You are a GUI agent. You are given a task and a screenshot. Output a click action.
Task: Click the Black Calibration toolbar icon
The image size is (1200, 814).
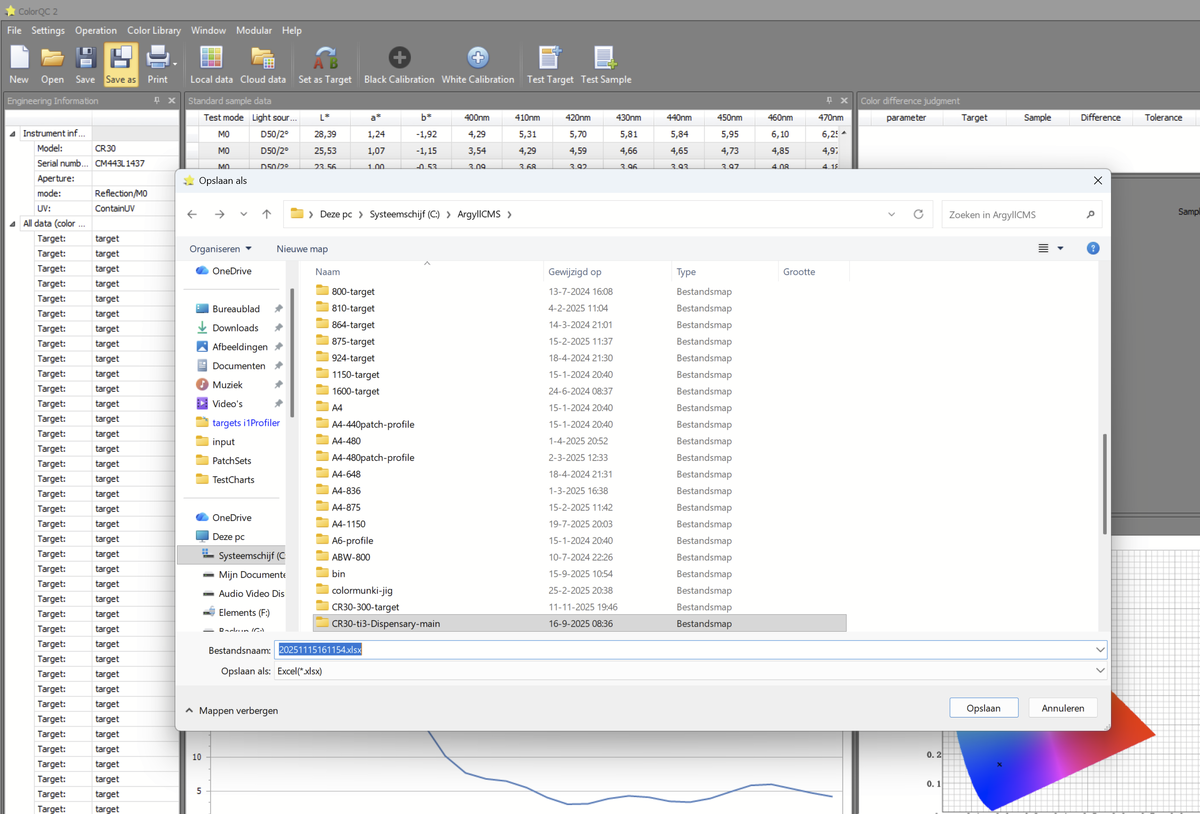399,65
